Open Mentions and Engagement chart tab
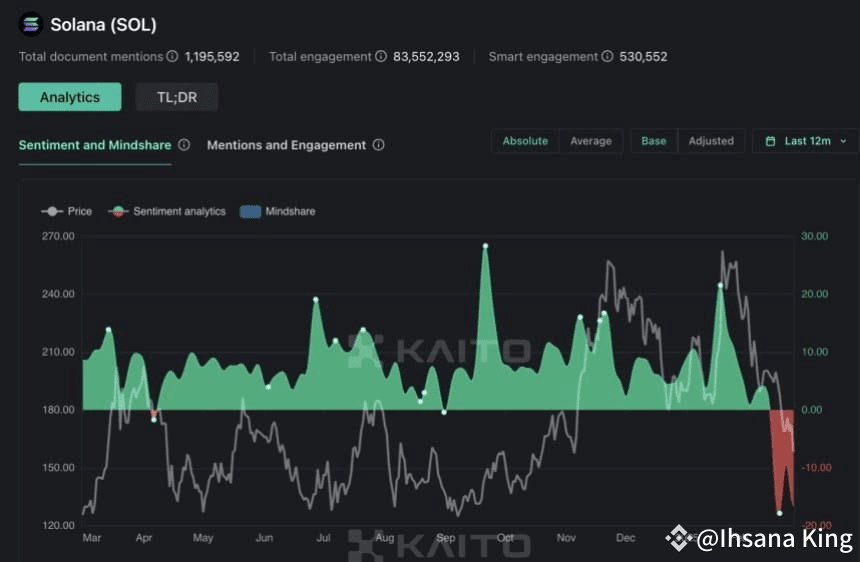Image resolution: width=860 pixels, height=562 pixels. click(286, 145)
